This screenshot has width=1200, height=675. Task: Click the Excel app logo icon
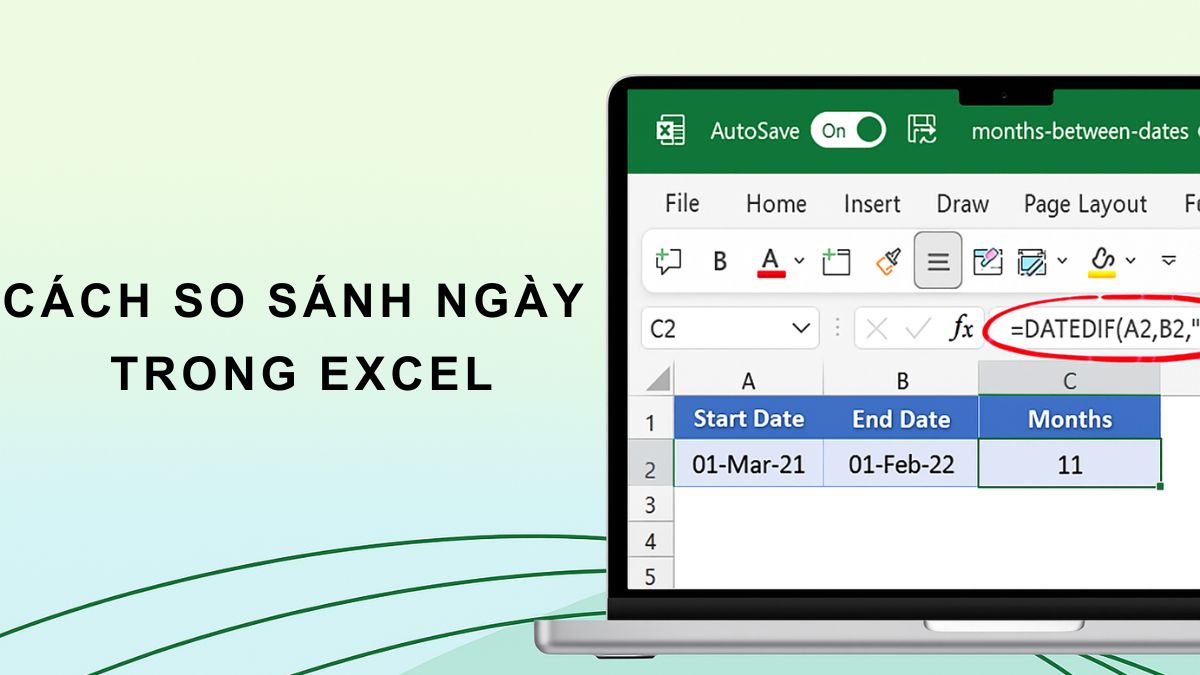click(x=669, y=130)
